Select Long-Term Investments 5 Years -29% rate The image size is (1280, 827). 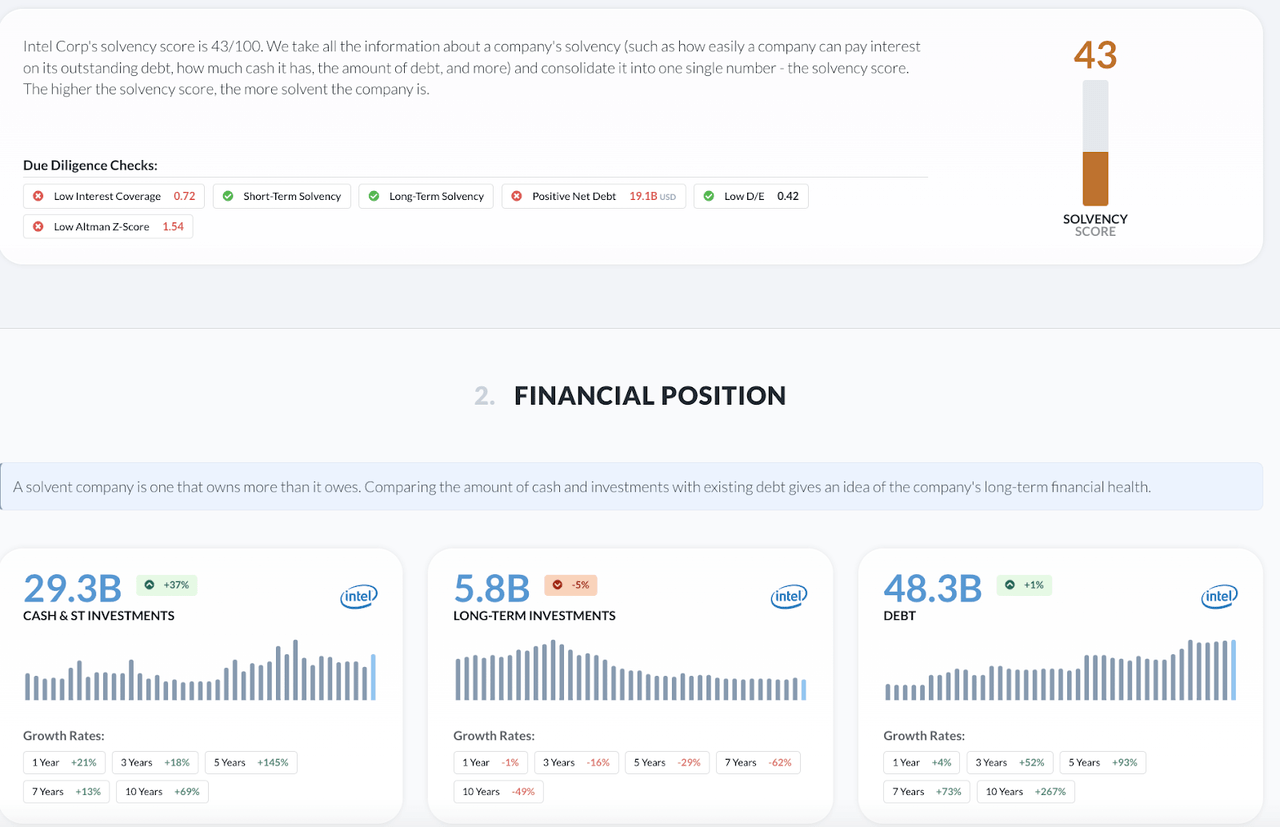pos(668,762)
